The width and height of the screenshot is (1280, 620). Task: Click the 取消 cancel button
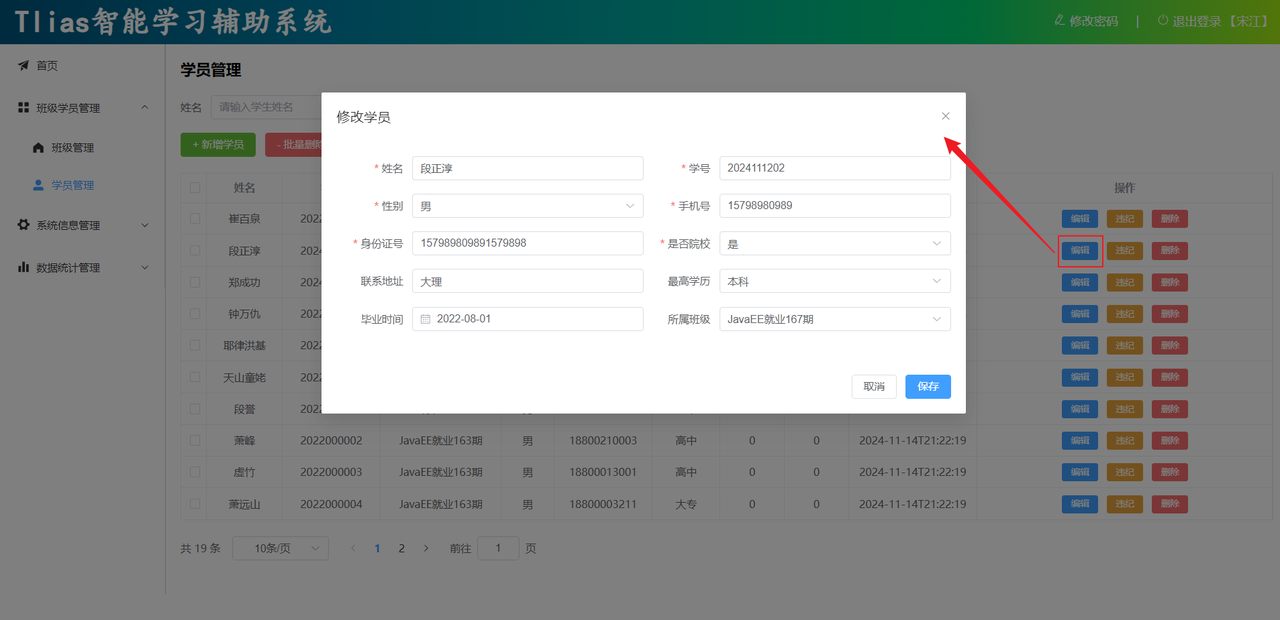coord(873,387)
